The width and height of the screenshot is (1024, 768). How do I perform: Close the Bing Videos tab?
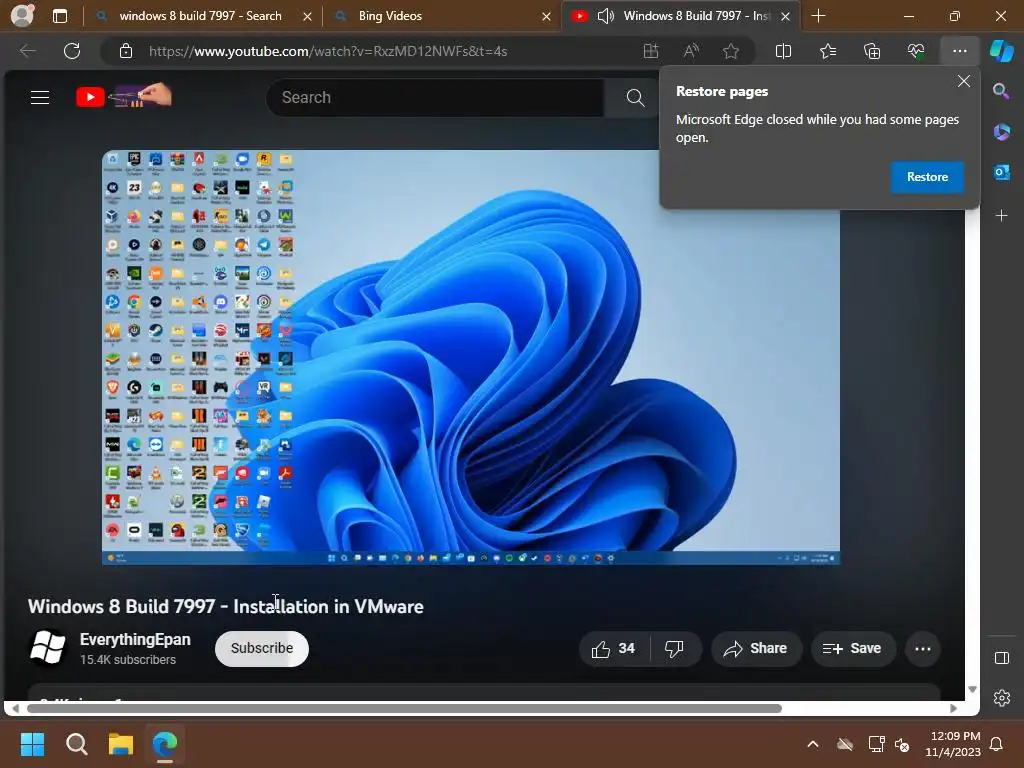pyautogui.click(x=546, y=16)
